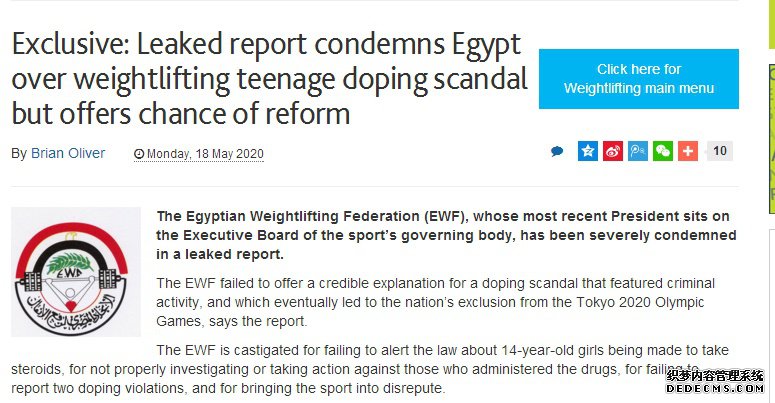
Task: Click the article headline about Egypt doping
Action: 269,79
